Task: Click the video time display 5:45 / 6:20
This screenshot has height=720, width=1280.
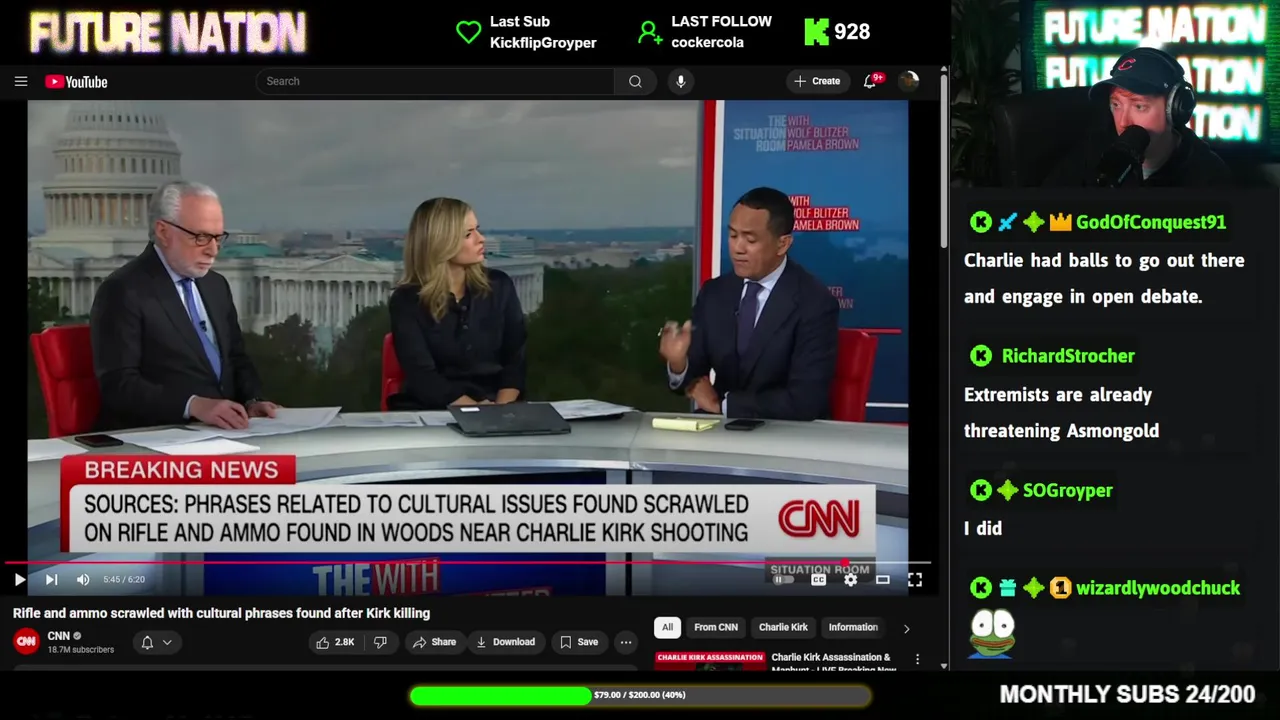Action: (124, 579)
